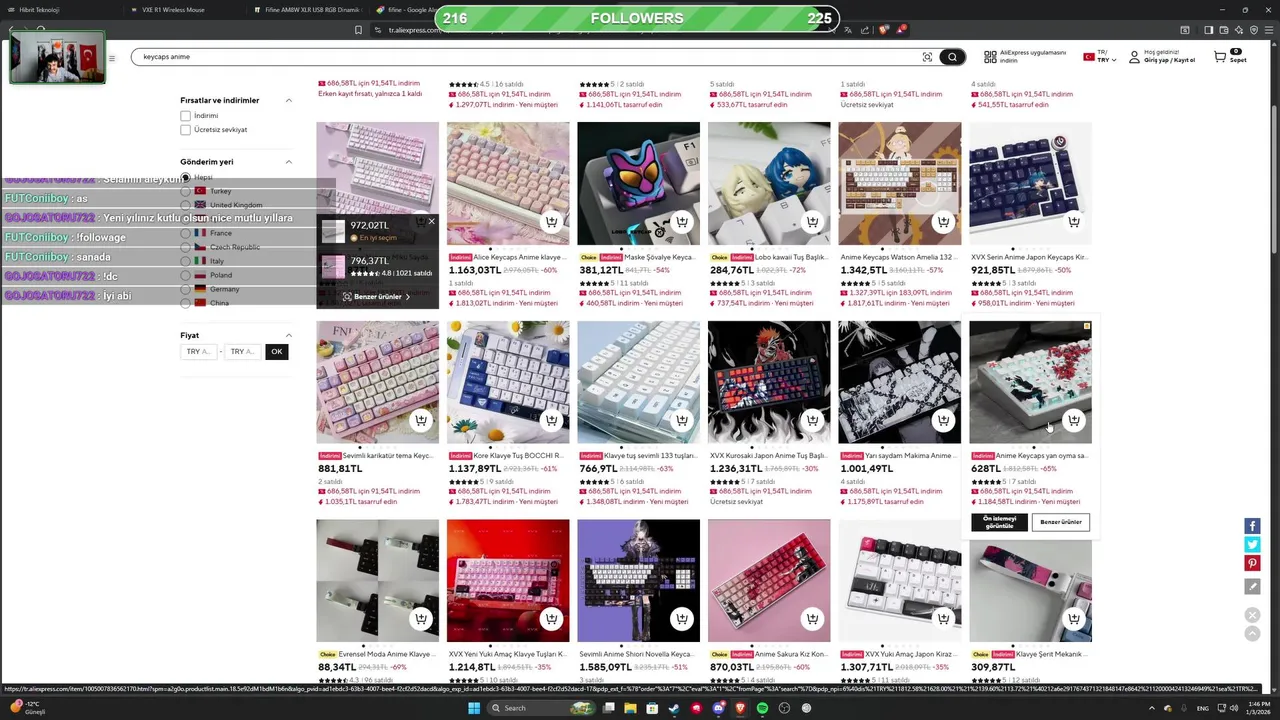Image resolution: width=1280 pixels, height=720 pixels.
Task: Click AliExpress uygulamasını indirin link
Action: [1025, 57]
